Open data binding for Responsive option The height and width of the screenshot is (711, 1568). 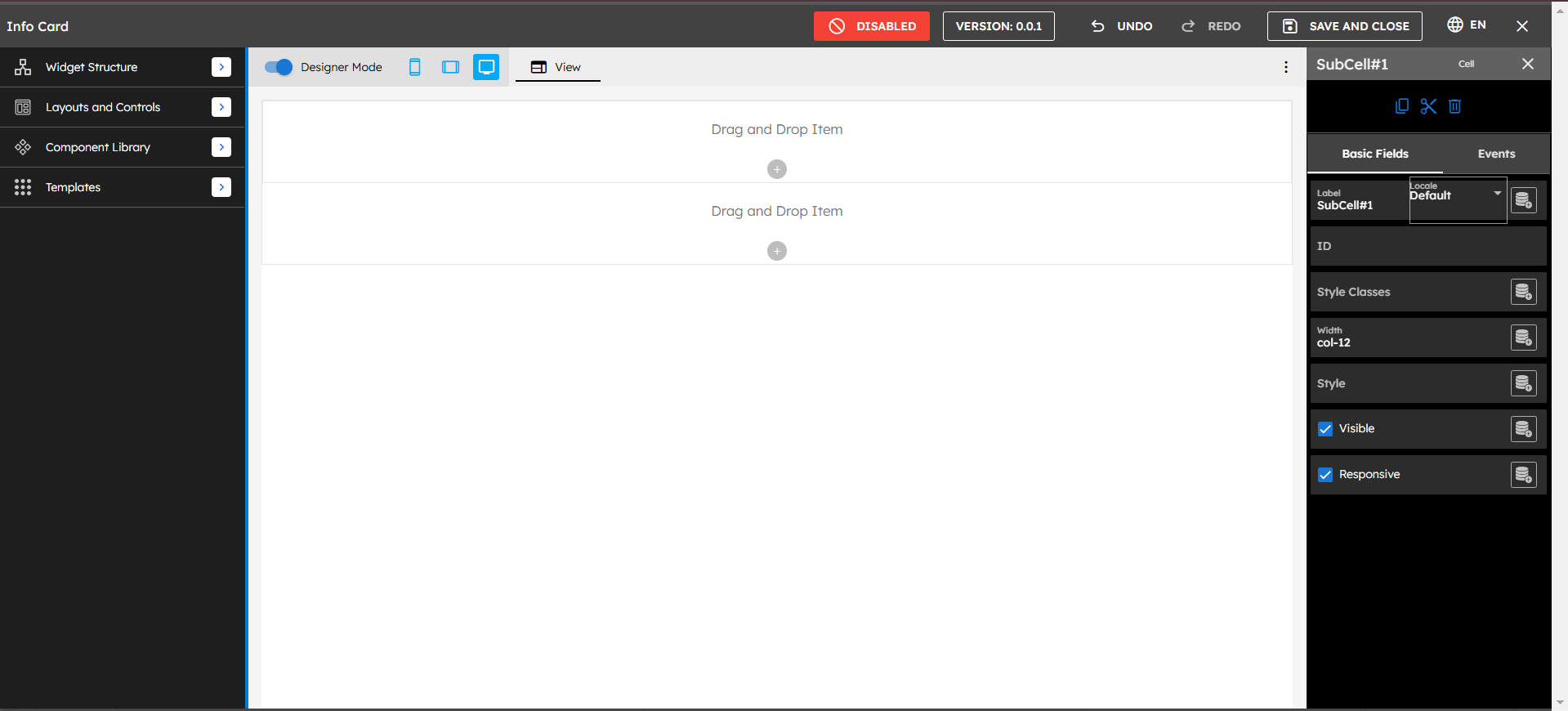click(1524, 475)
